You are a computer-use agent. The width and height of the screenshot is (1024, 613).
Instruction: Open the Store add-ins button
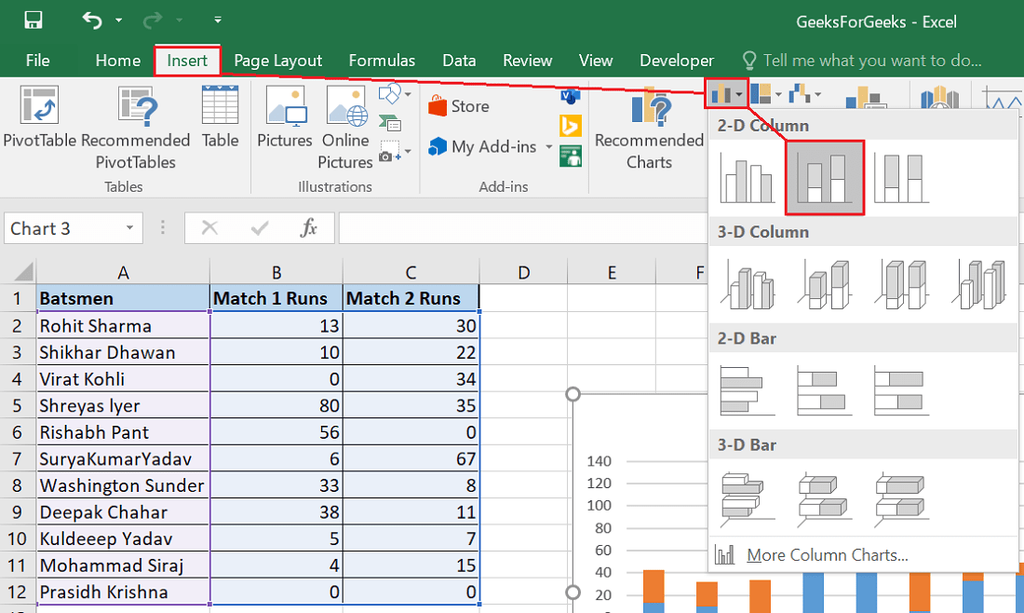[458, 106]
